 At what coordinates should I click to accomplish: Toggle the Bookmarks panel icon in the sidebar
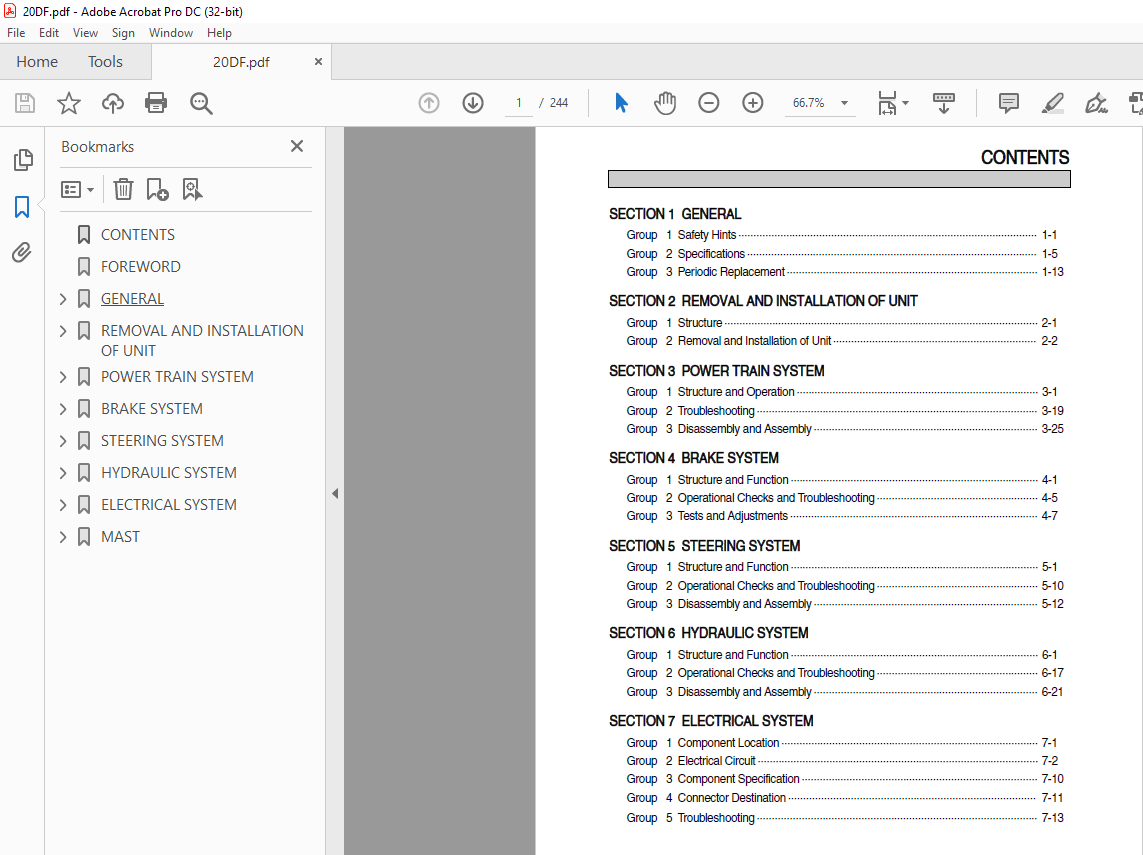22,207
